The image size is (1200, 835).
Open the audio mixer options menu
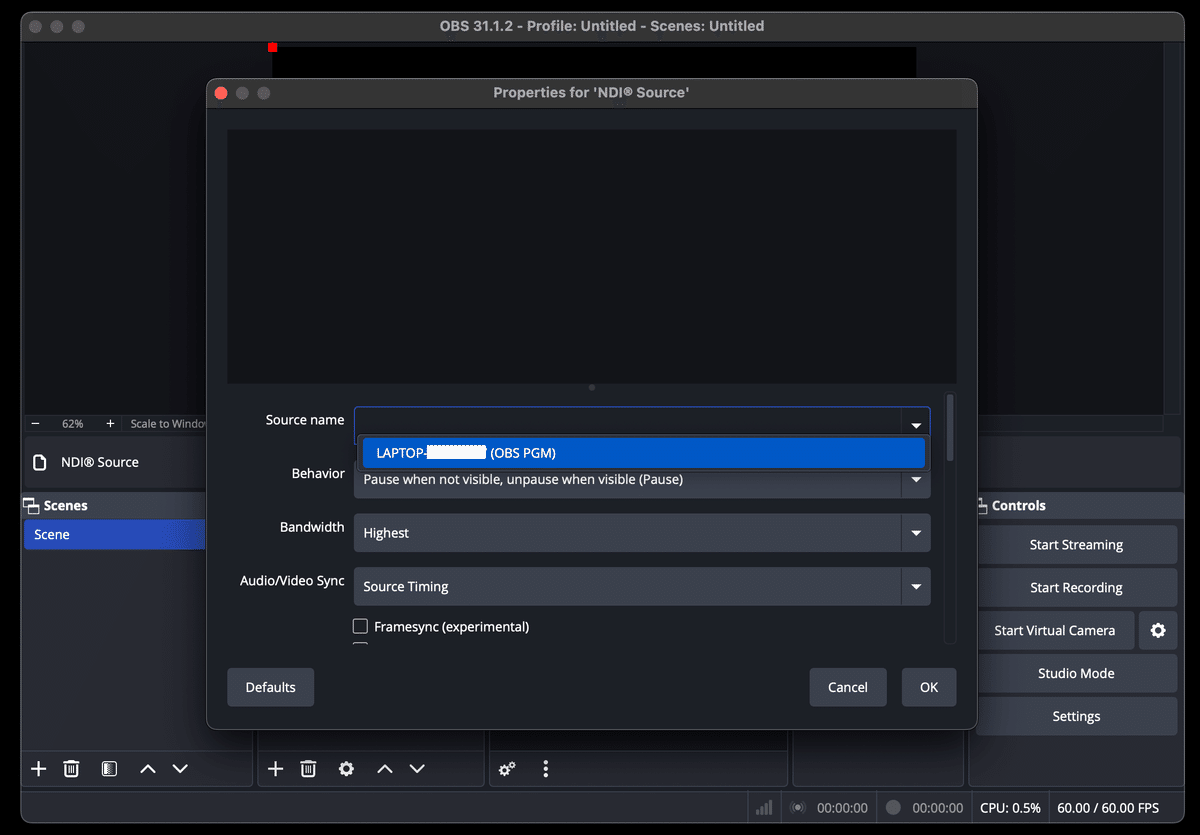(545, 769)
